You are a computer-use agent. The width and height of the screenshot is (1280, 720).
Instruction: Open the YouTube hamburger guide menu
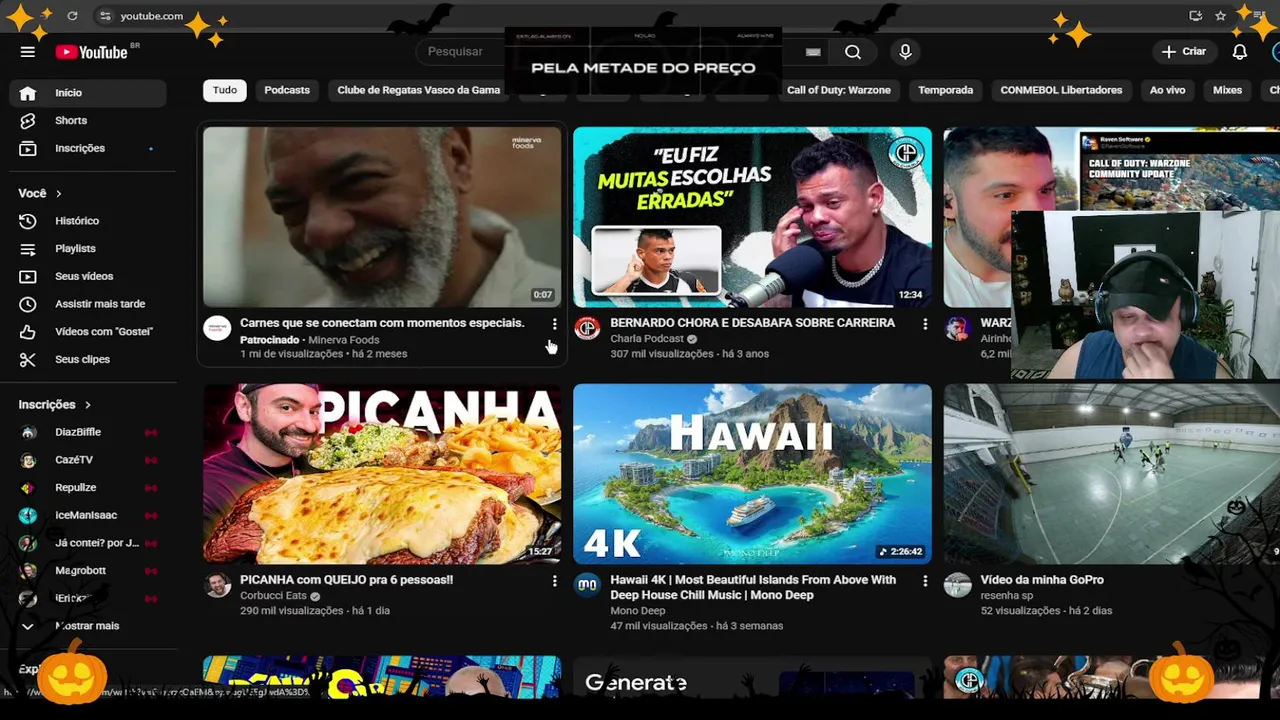pos(28,52)
